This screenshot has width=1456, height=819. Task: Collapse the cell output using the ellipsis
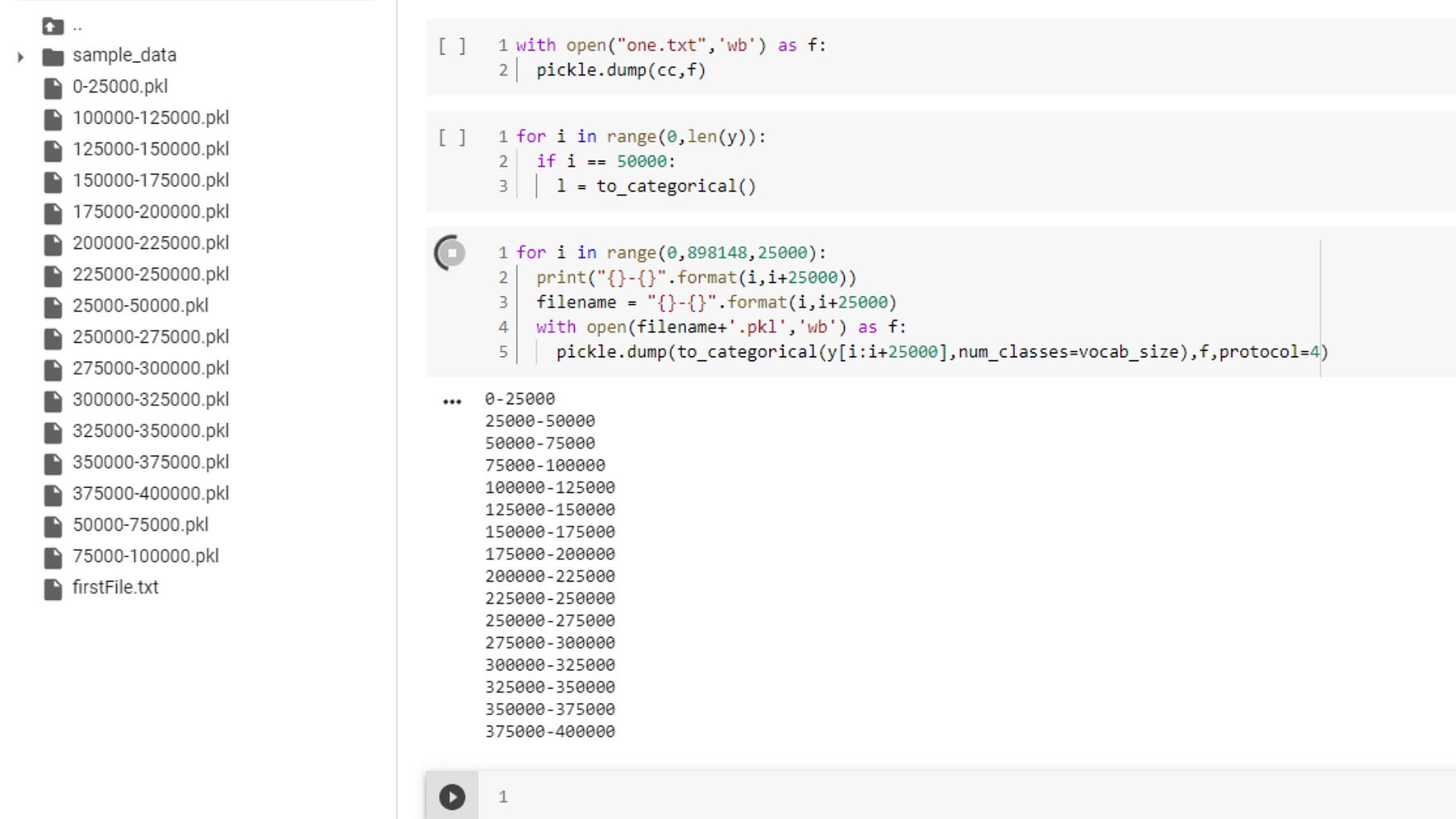(x=452, y=399)
